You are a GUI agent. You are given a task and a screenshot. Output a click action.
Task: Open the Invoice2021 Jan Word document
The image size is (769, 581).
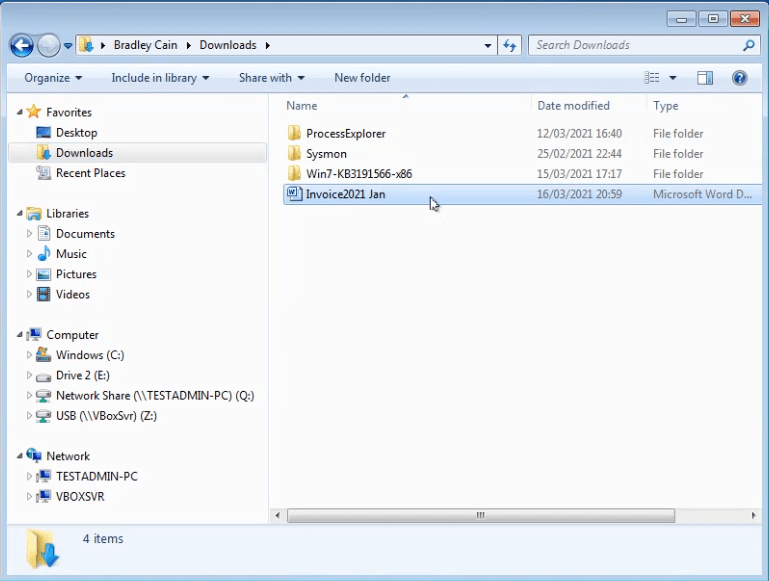coord(345,194)
